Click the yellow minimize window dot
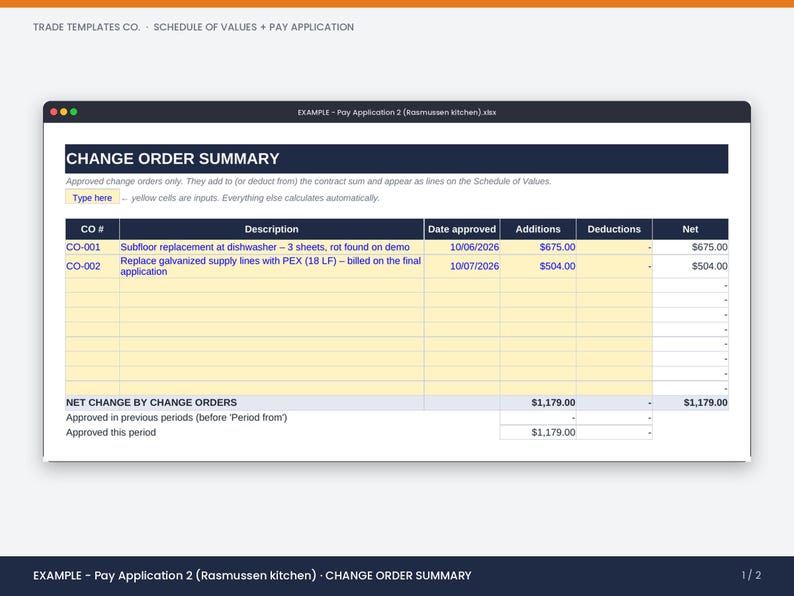This screenshot has width=794, height=596. tap(64, 112)
